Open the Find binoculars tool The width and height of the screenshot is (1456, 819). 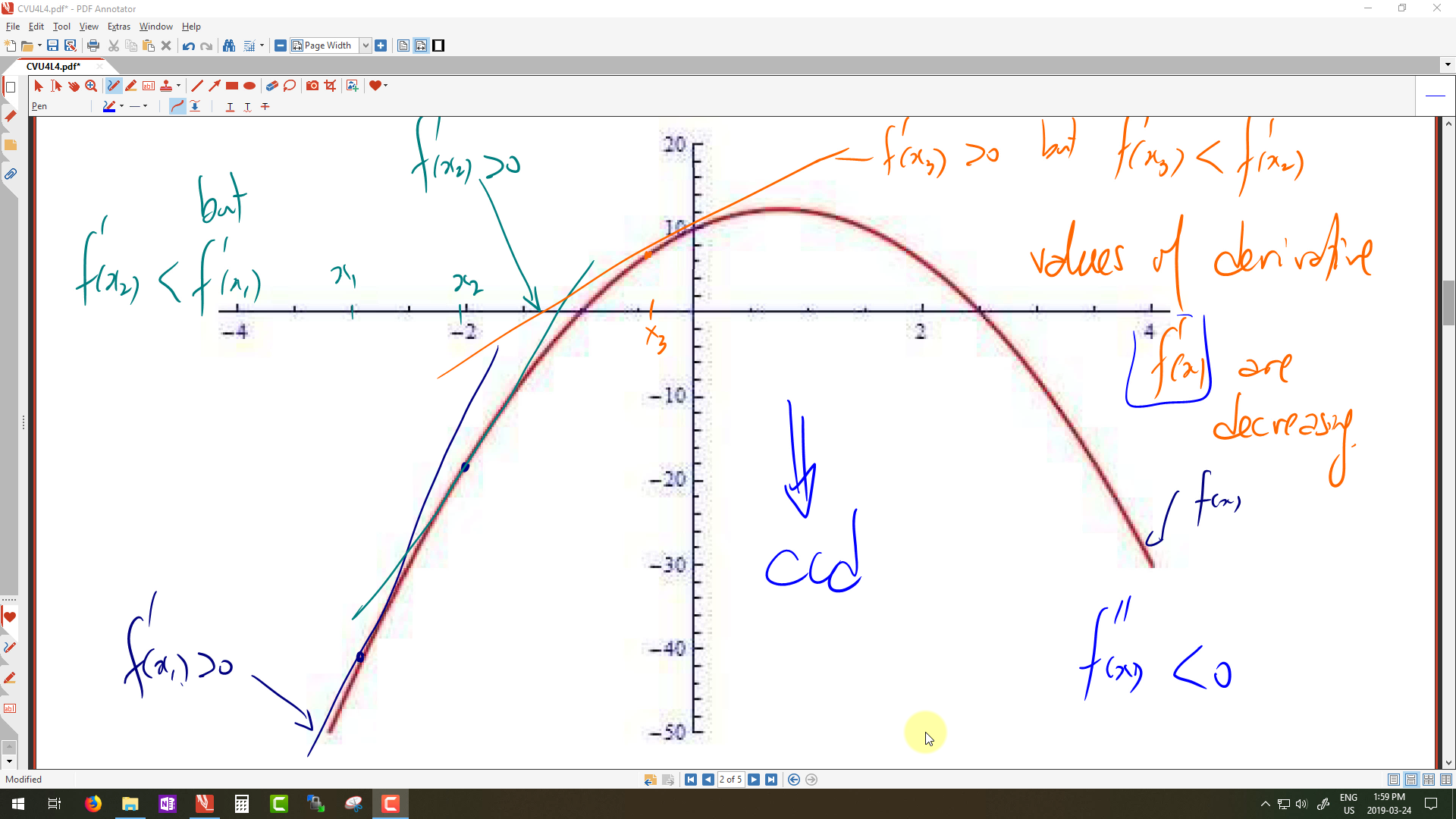click(229, 45)
